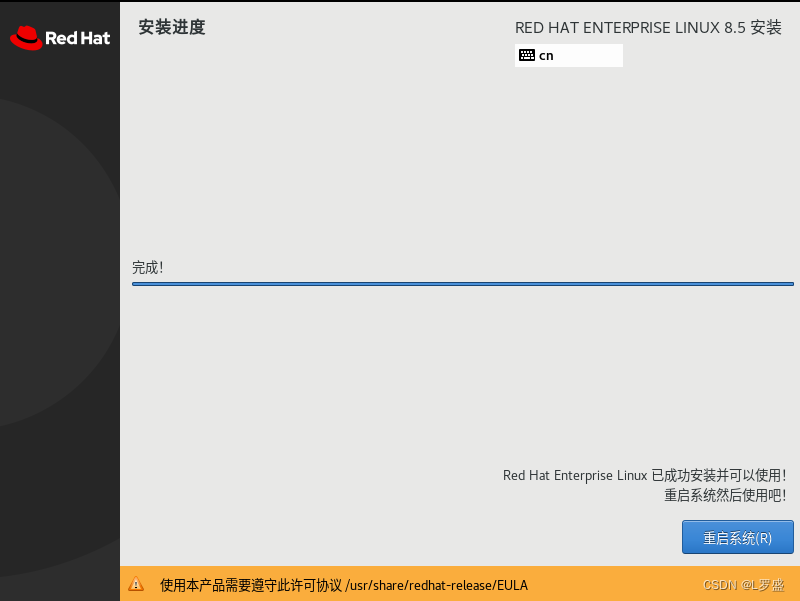Click the installation progress bar
The height and width of the screenshot is (601, 800).
point(463,284)
